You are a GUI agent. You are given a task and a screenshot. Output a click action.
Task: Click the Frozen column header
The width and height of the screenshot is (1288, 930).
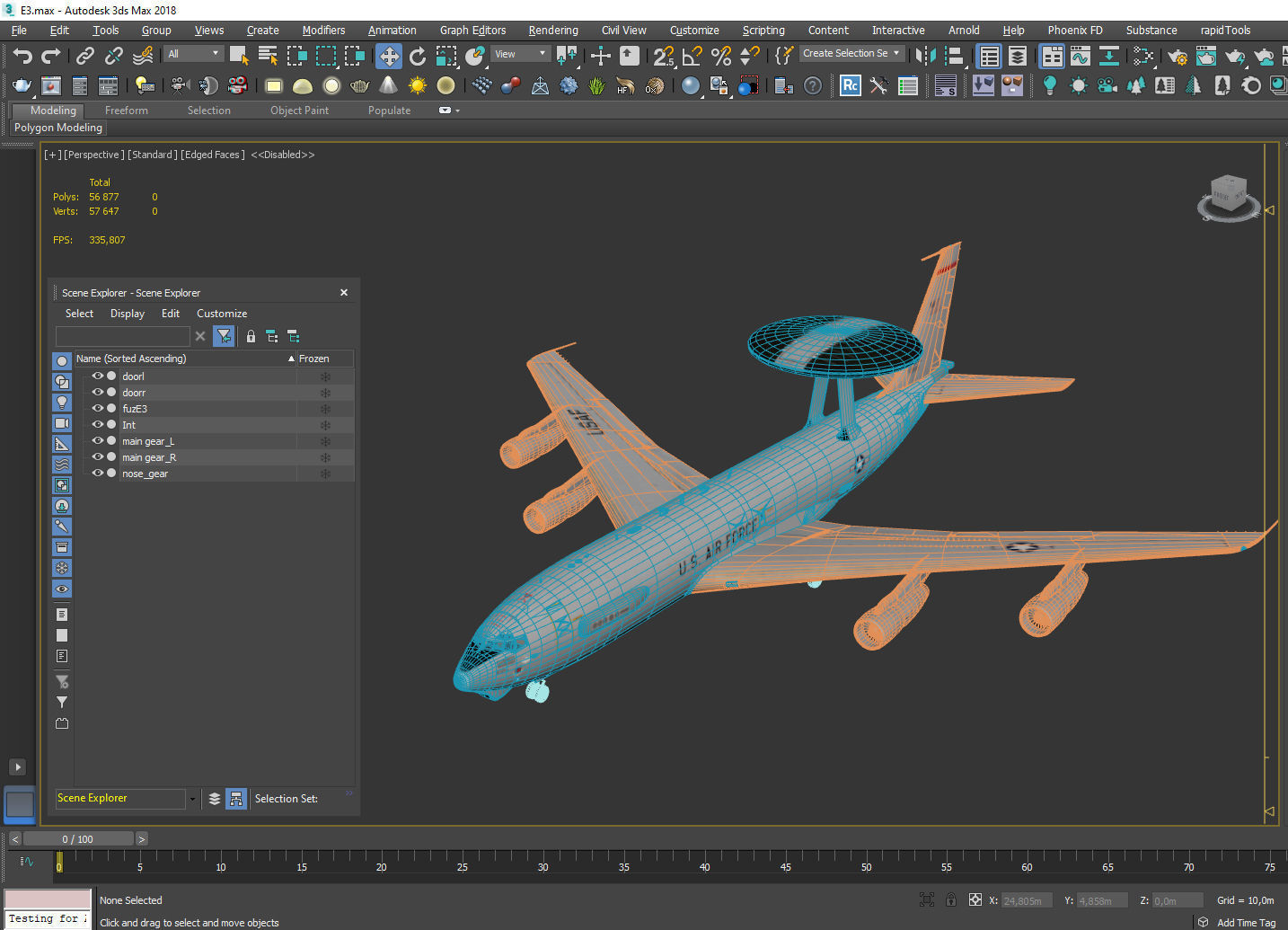[325, 359]
